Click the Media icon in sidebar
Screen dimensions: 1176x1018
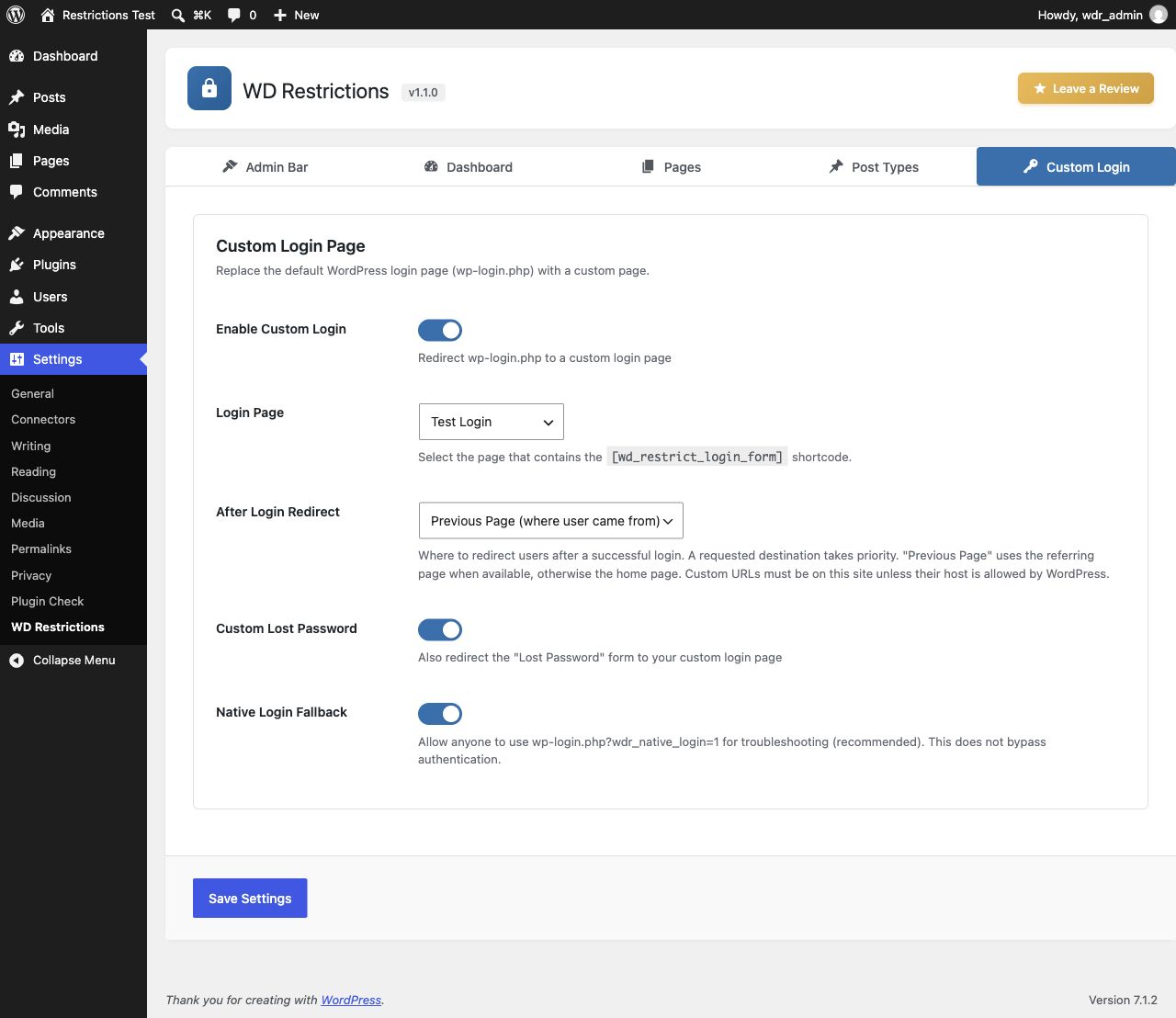[x=17, y=130]
